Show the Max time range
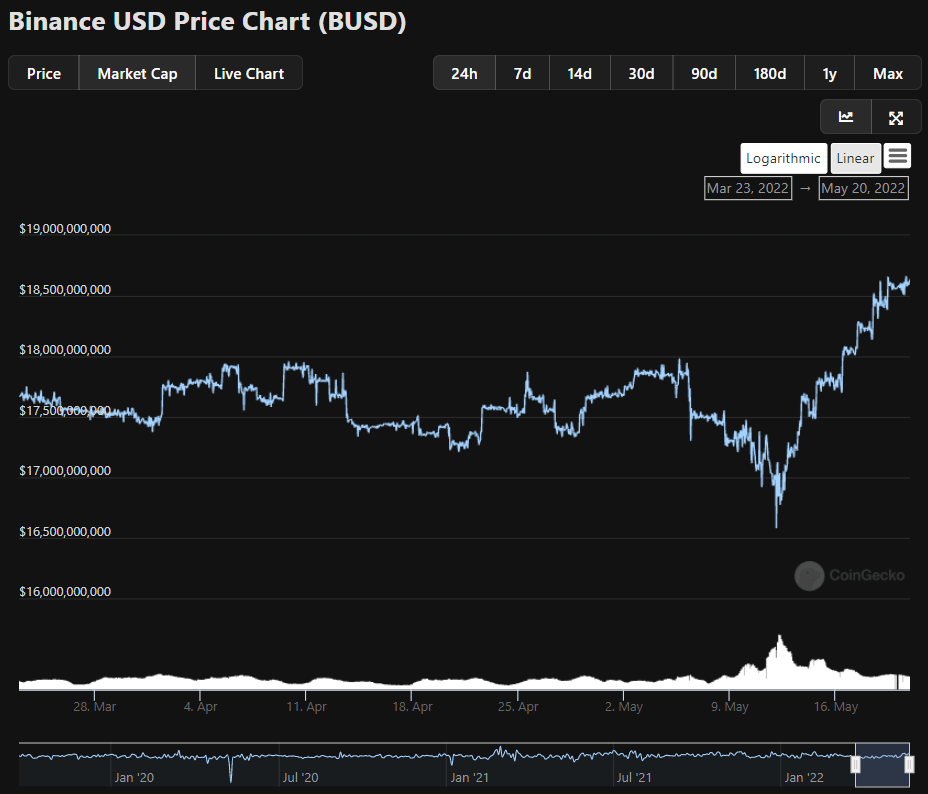The width and height of the screenshot is (928, 794). coord(888,73)
